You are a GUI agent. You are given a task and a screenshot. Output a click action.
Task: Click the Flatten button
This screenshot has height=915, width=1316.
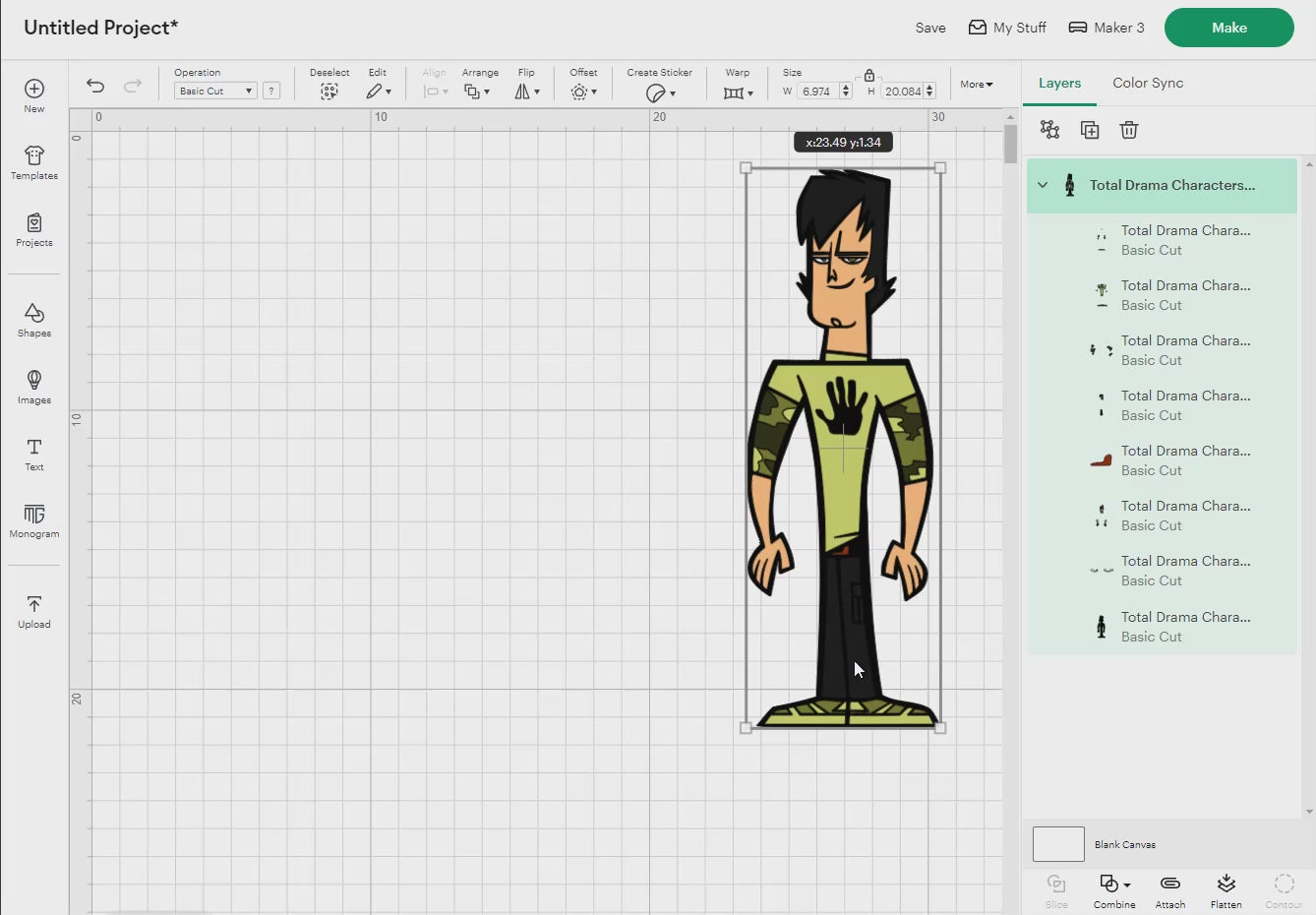click(1226, 891)
